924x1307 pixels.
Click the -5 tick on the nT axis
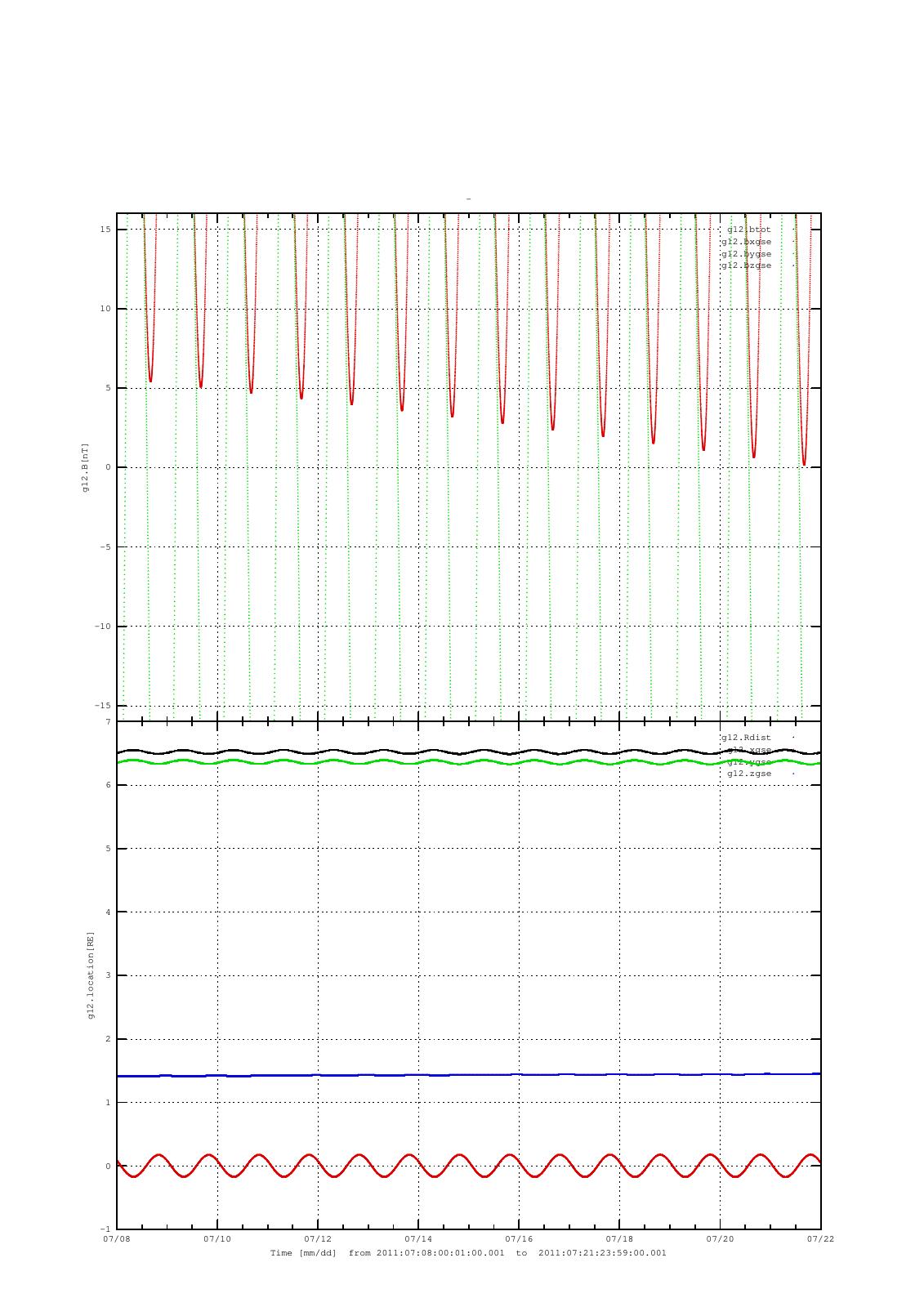tap(106, 546)
